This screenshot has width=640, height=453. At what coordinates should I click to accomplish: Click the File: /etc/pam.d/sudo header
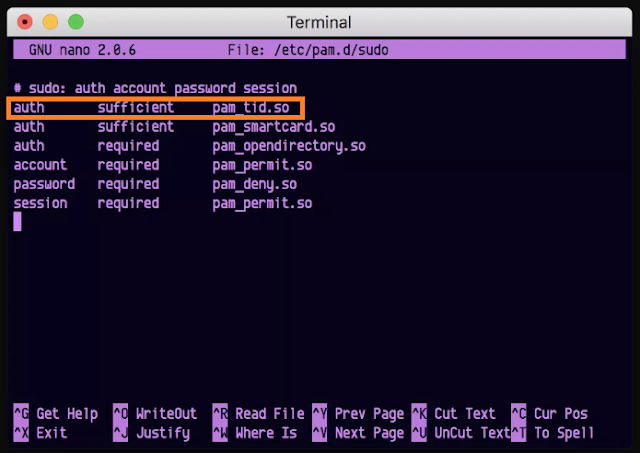click(308, 50)
